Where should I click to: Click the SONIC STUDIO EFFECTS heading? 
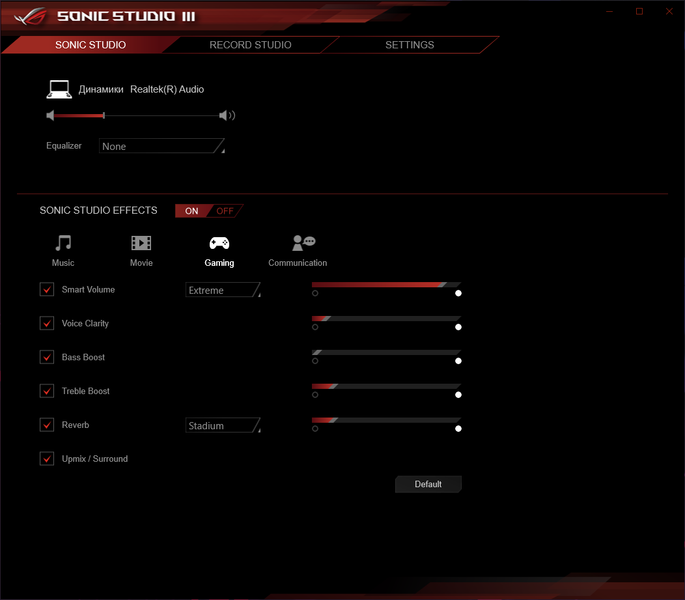98,210
